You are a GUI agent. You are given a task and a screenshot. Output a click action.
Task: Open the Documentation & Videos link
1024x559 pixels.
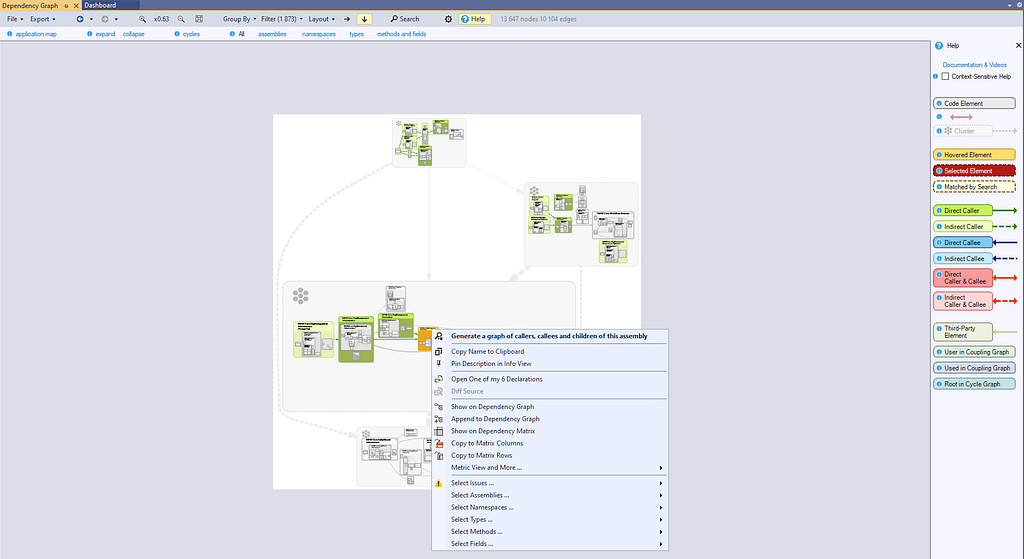pyautogui.click(x=974, y=65)
